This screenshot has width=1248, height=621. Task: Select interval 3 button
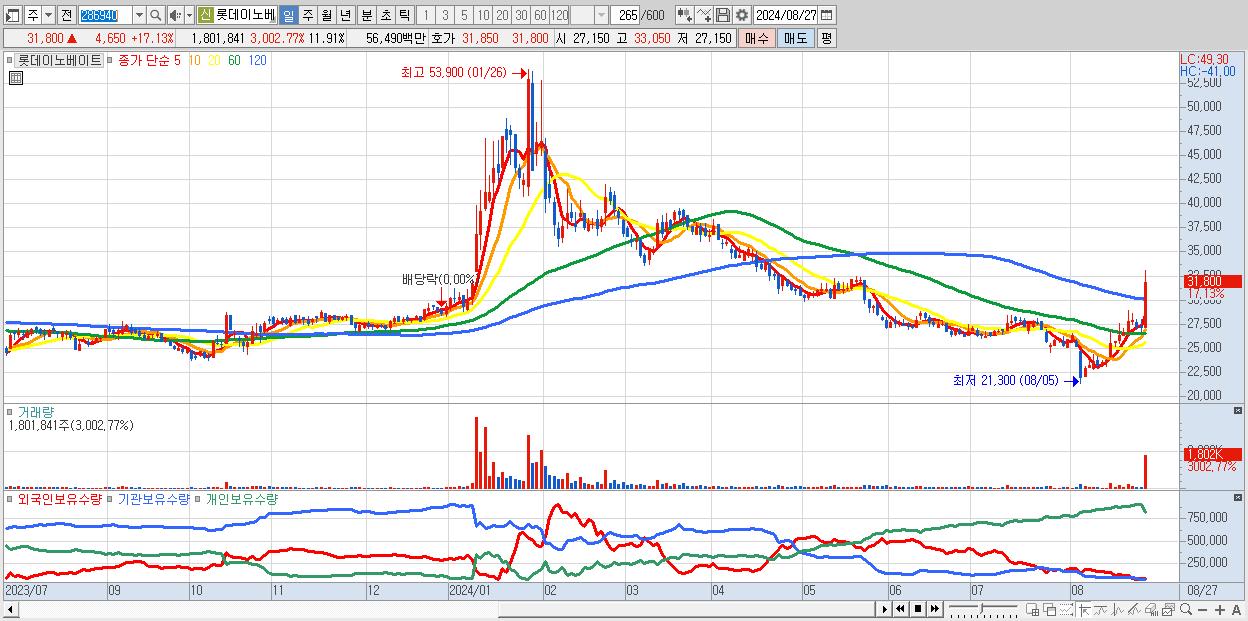click(x=444, y=15)
